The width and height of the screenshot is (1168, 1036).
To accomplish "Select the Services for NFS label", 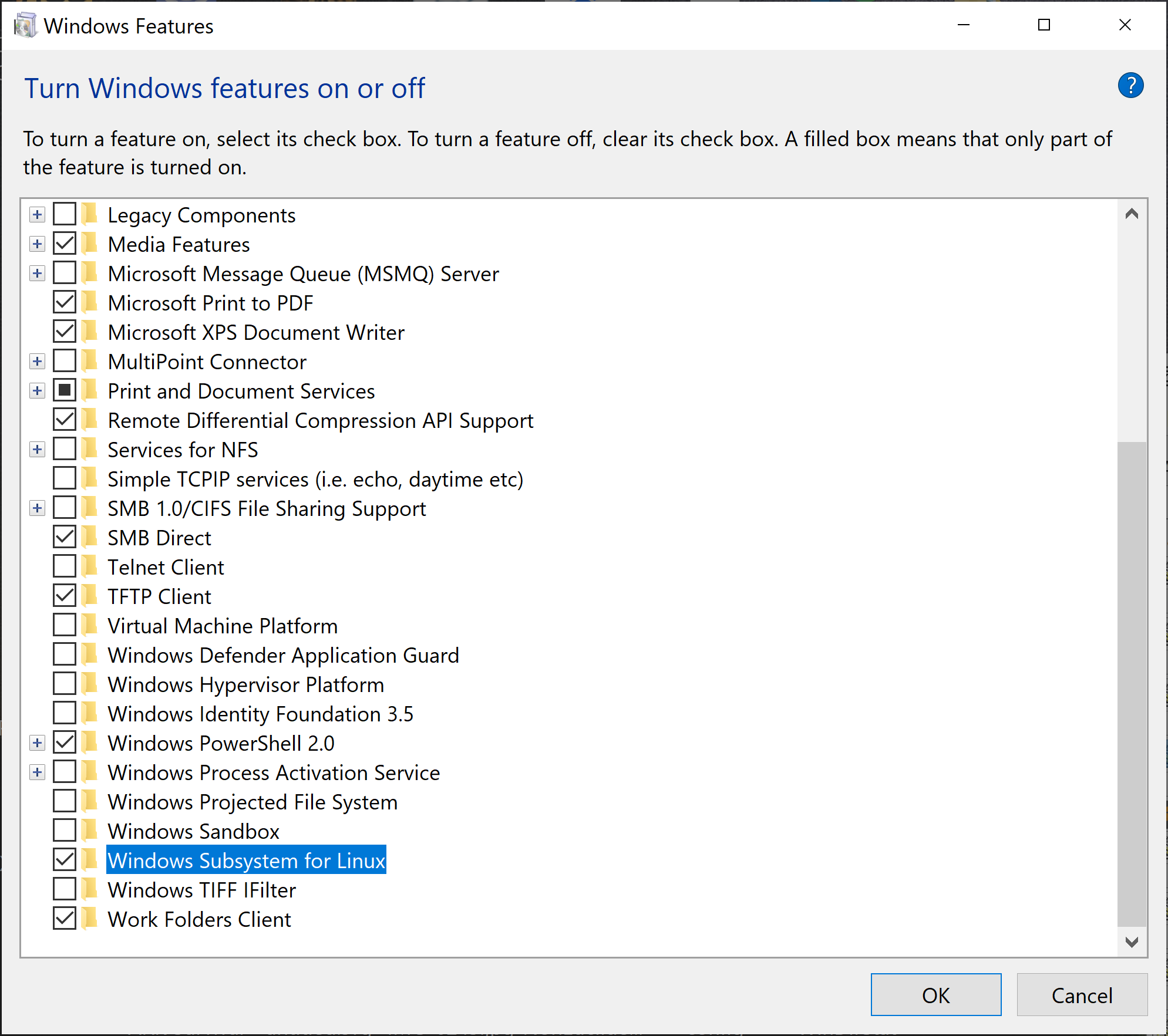I will click(183, 450).
